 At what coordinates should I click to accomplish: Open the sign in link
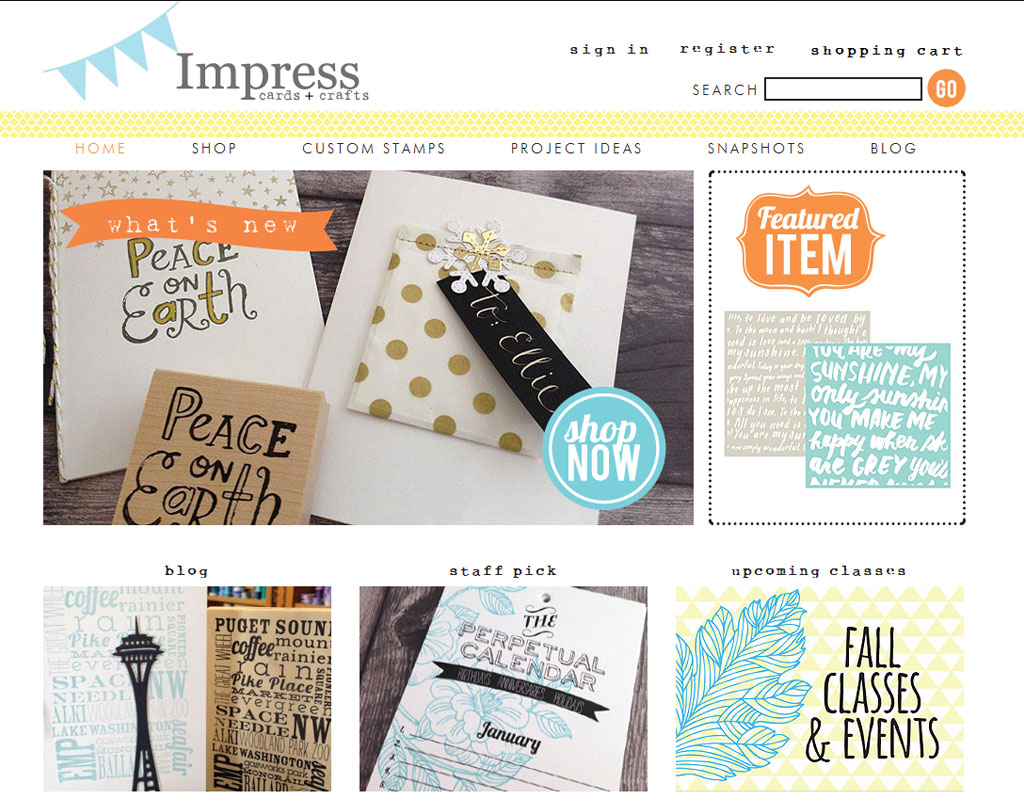[x=609, y=50]
